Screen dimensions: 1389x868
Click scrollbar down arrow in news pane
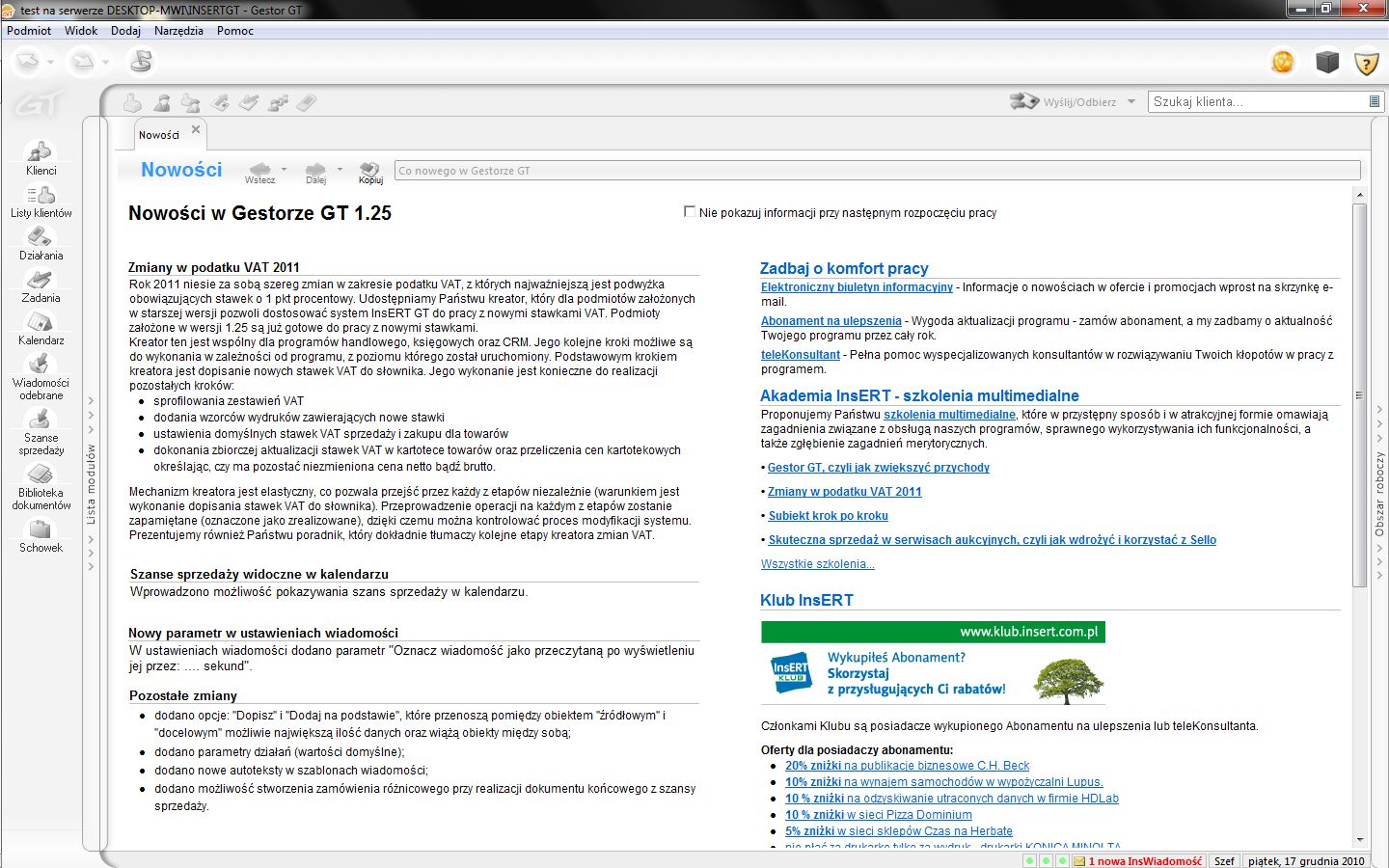point(1360,840)
